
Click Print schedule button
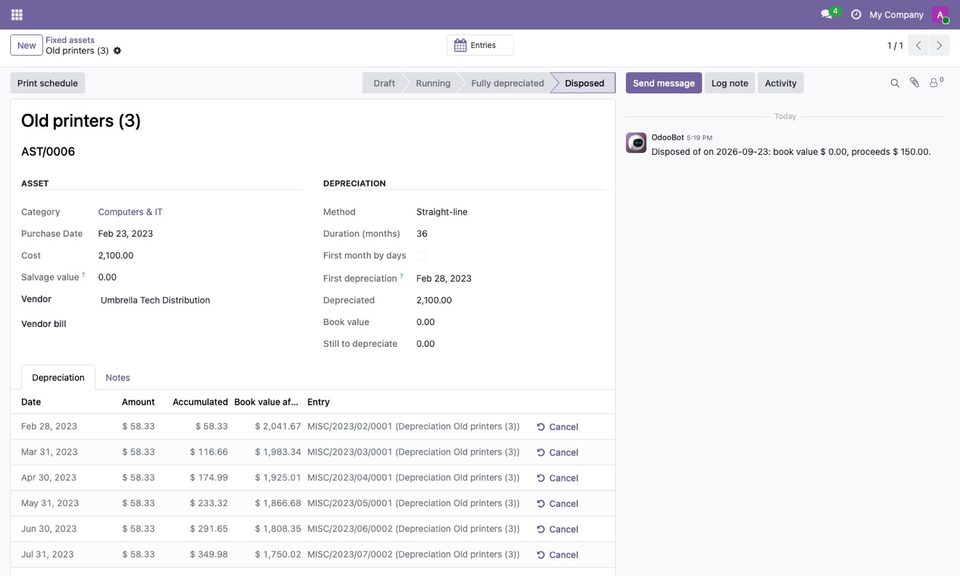[47, 83]
